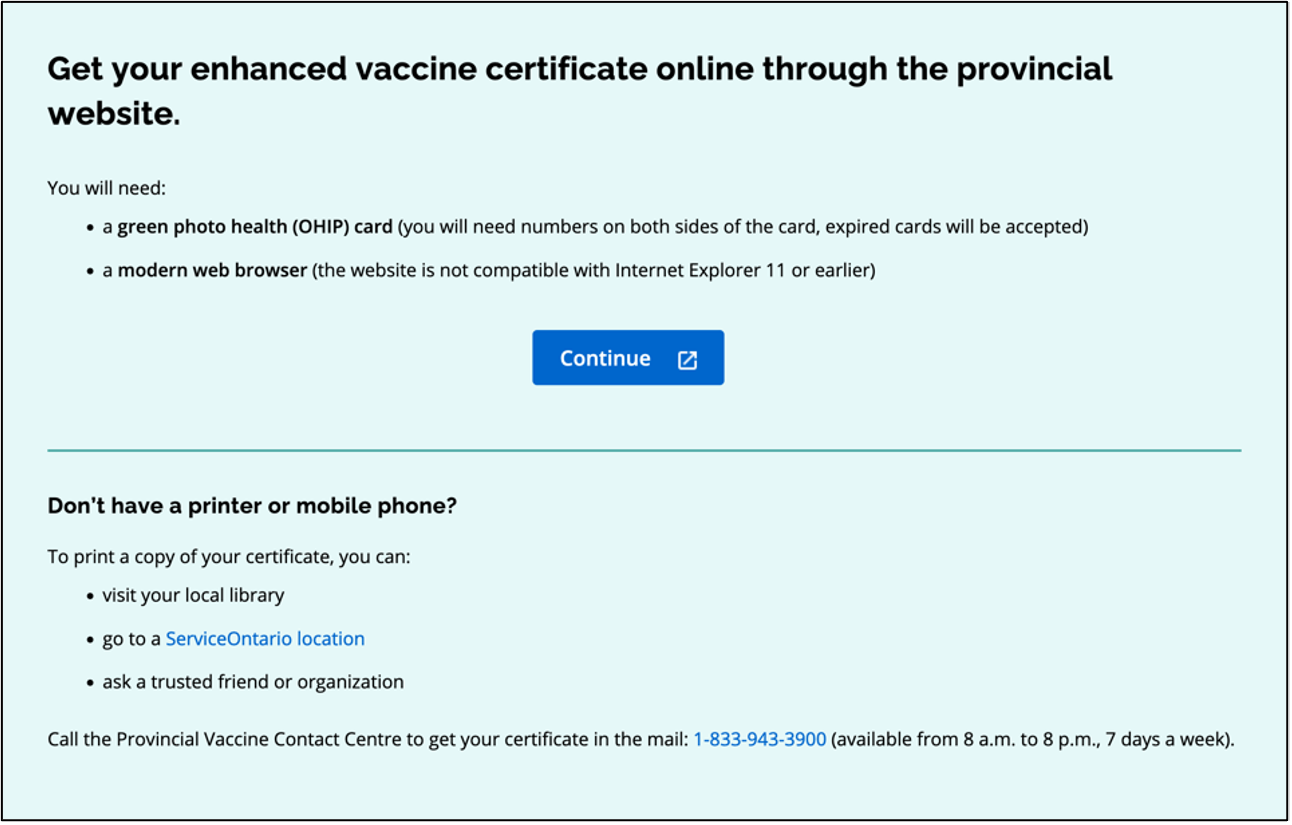Click the external-link icon on Continue button

point(686,358)
